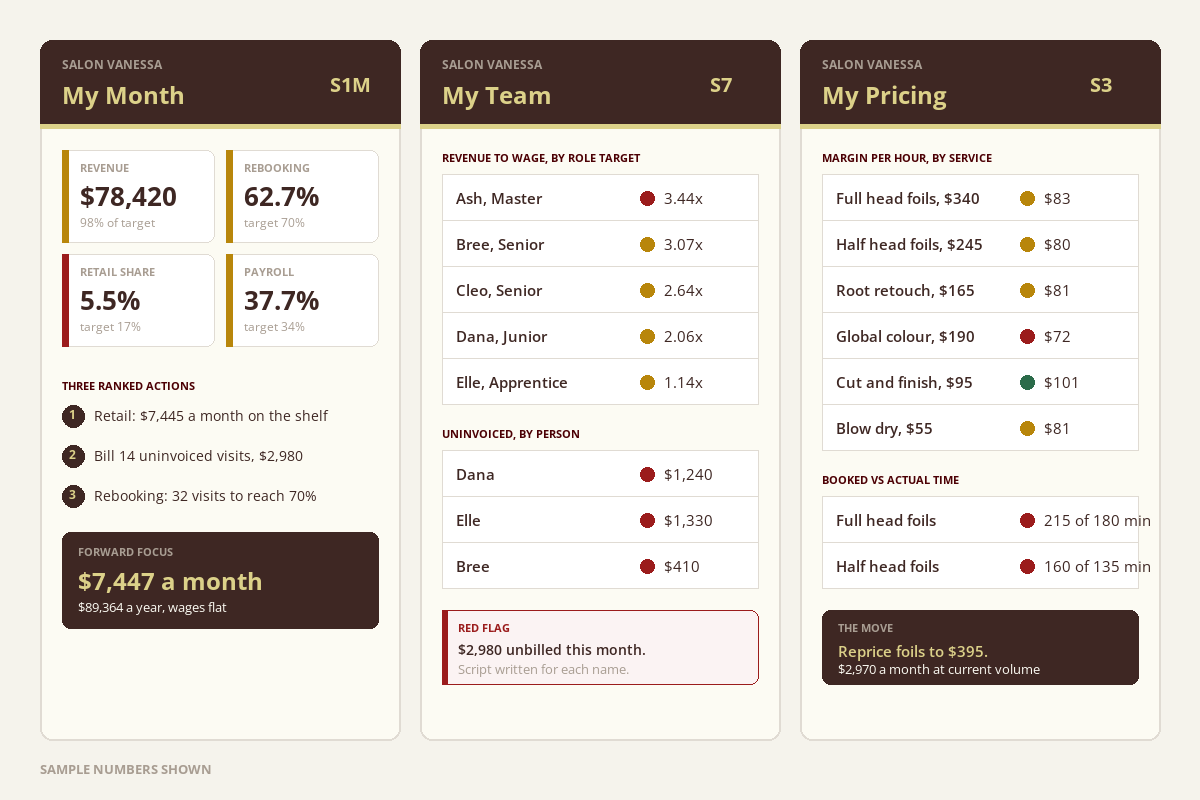Click the 3.07x value for Bree

pos(683,244)
